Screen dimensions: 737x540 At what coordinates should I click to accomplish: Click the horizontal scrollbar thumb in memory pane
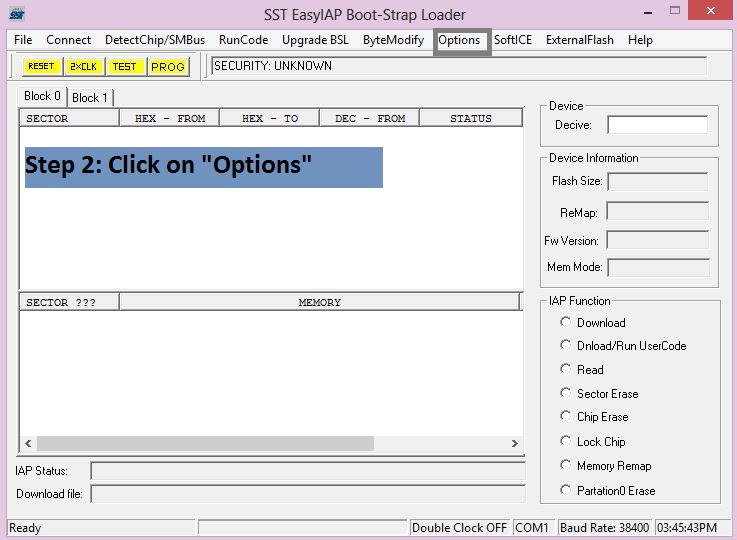tap(205, 443)
